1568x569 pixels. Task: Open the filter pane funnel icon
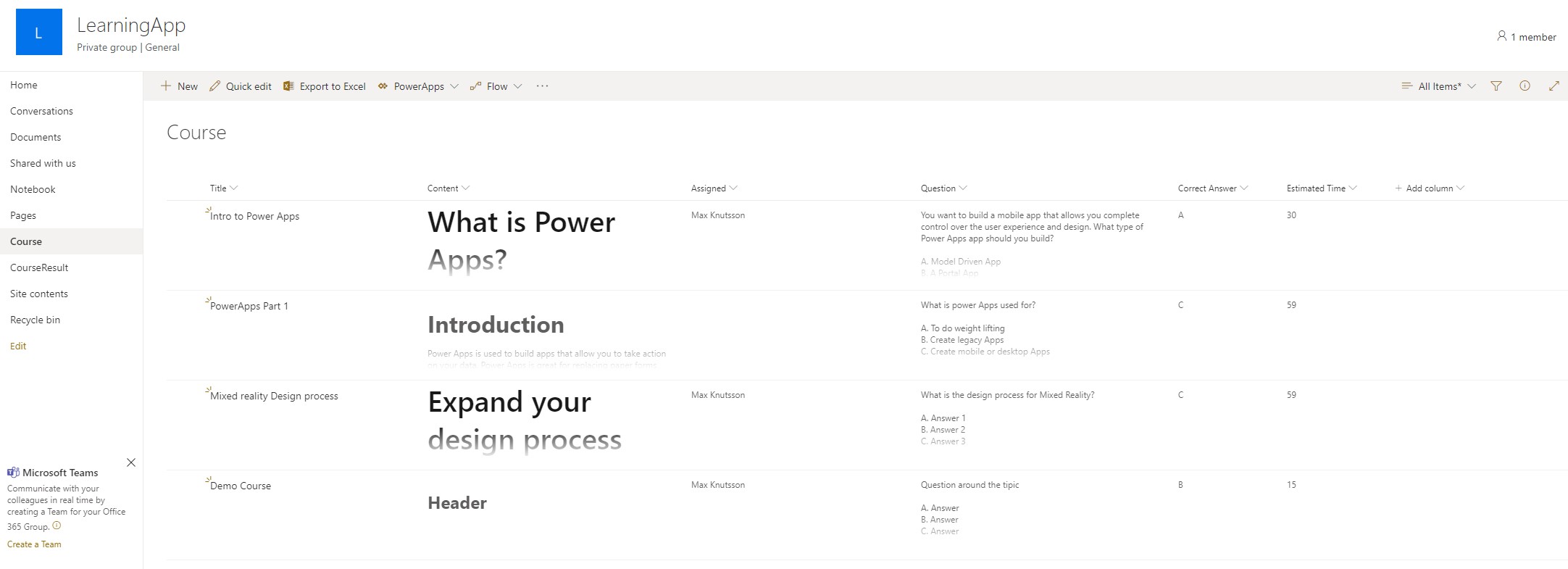[1496, 86]
